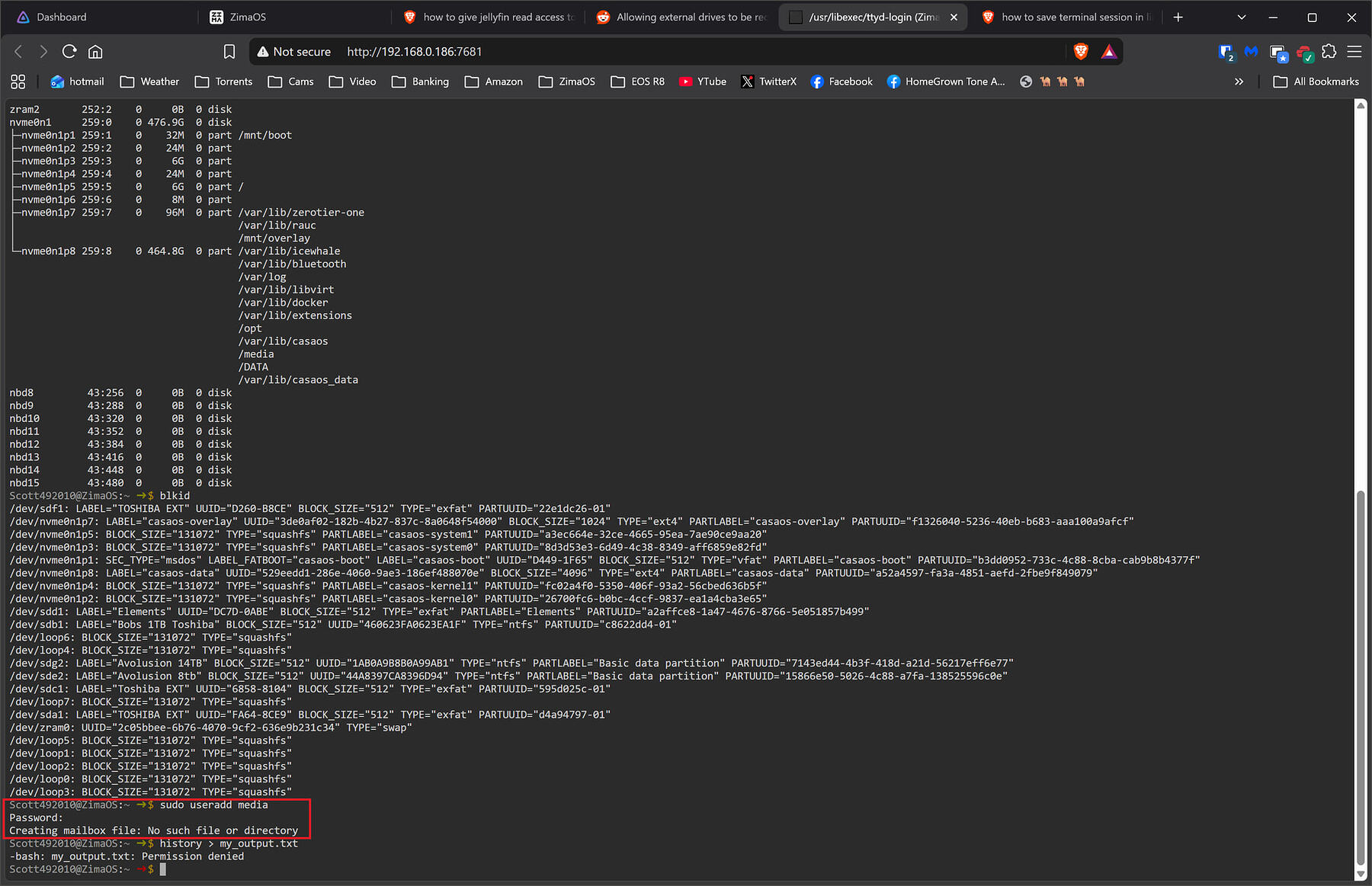Viewport: 1372px width, 886px height.
Task: Open the tab groups grid icon
Action: (x=18, y=82)
